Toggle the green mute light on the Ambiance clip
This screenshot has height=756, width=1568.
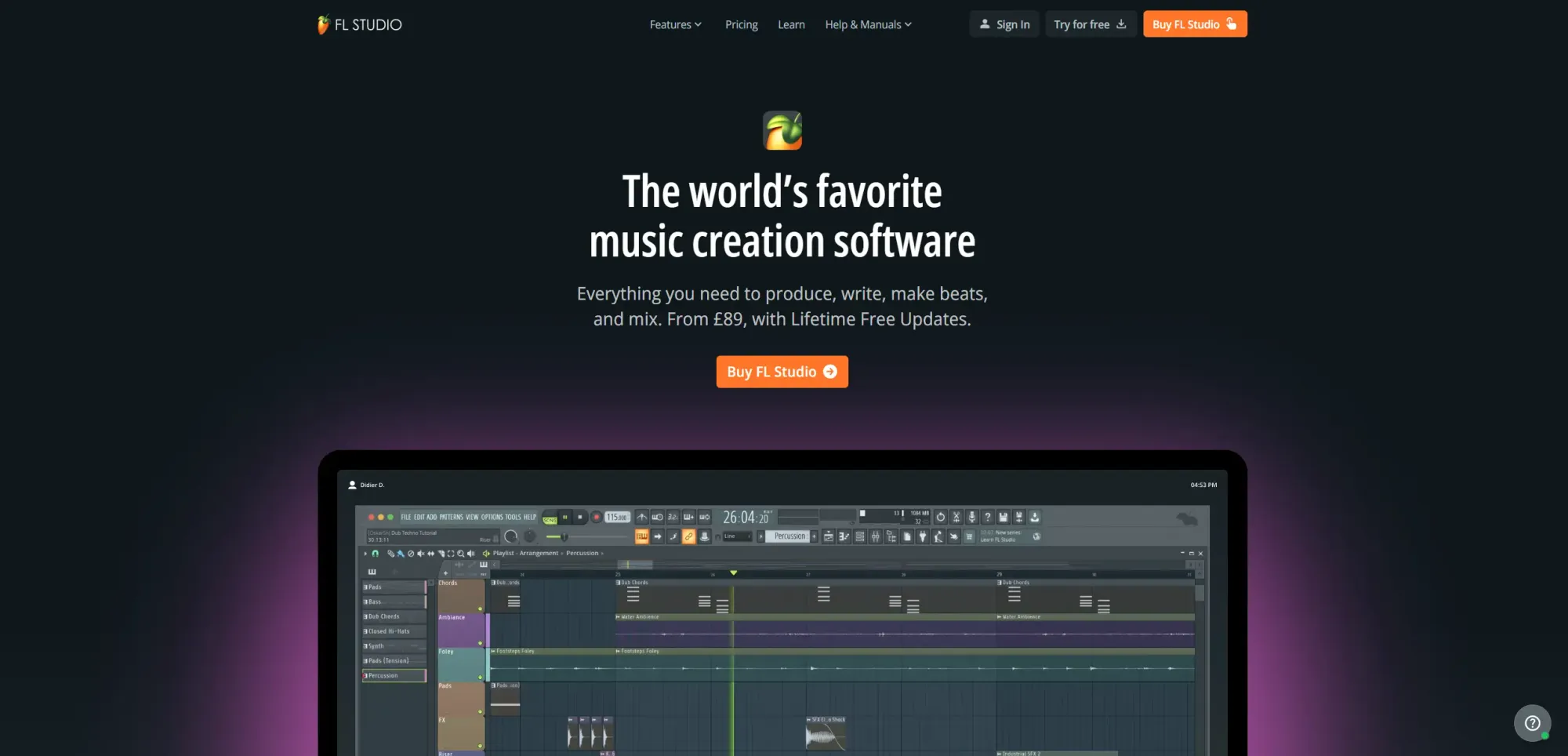480,643
